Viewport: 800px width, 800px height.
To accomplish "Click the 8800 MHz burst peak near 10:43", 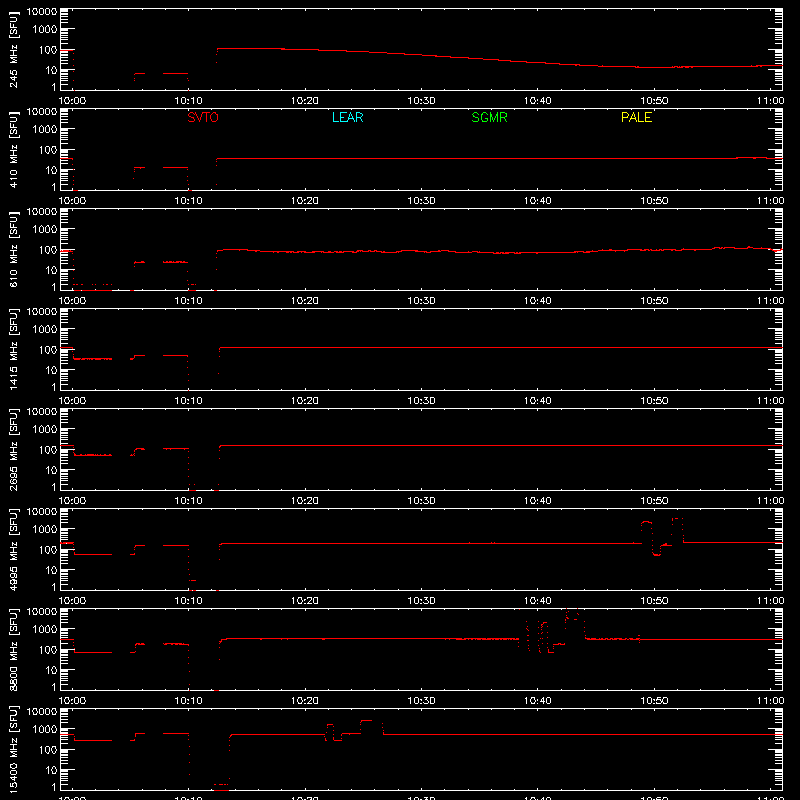I will click(x=572, y=612).
